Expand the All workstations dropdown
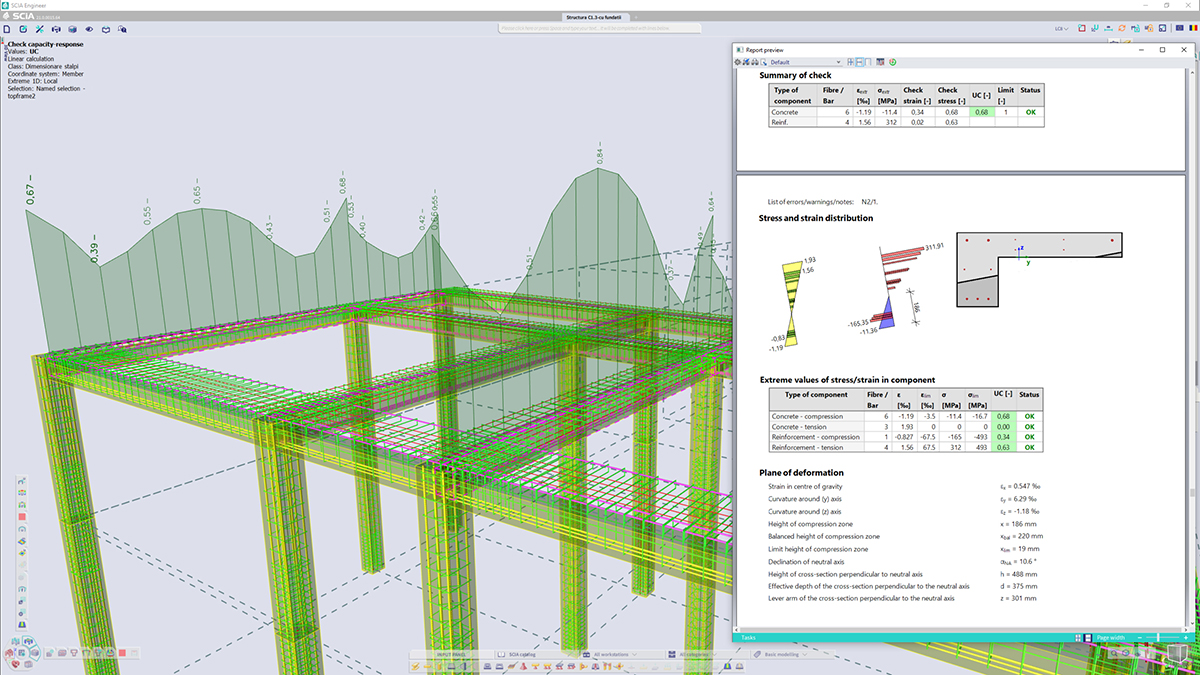 [613, 655]
